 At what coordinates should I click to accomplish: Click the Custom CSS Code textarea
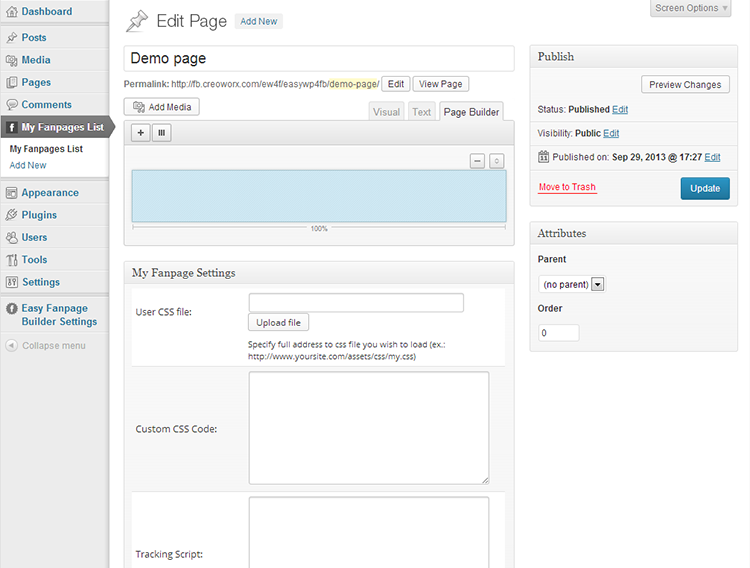coord(369,428)
